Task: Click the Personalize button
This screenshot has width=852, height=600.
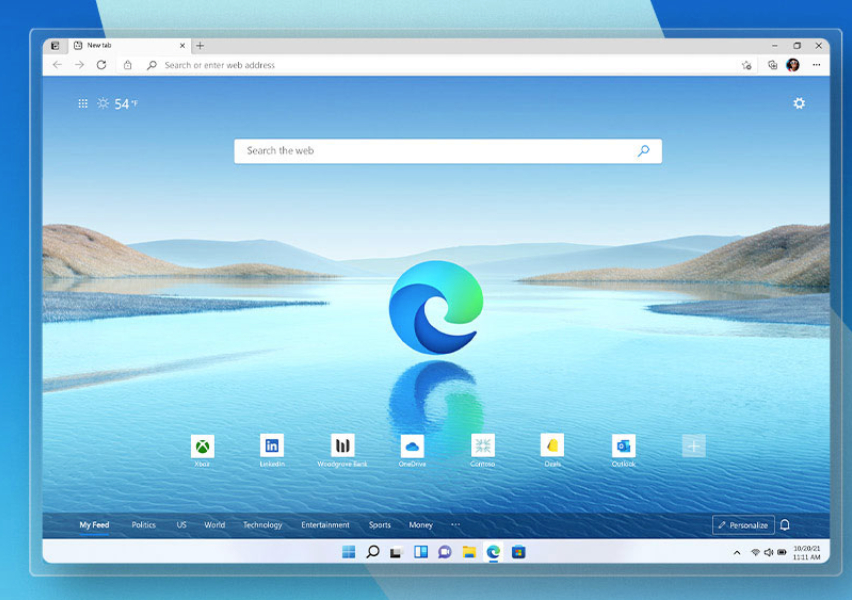Action: coord(744,524)
